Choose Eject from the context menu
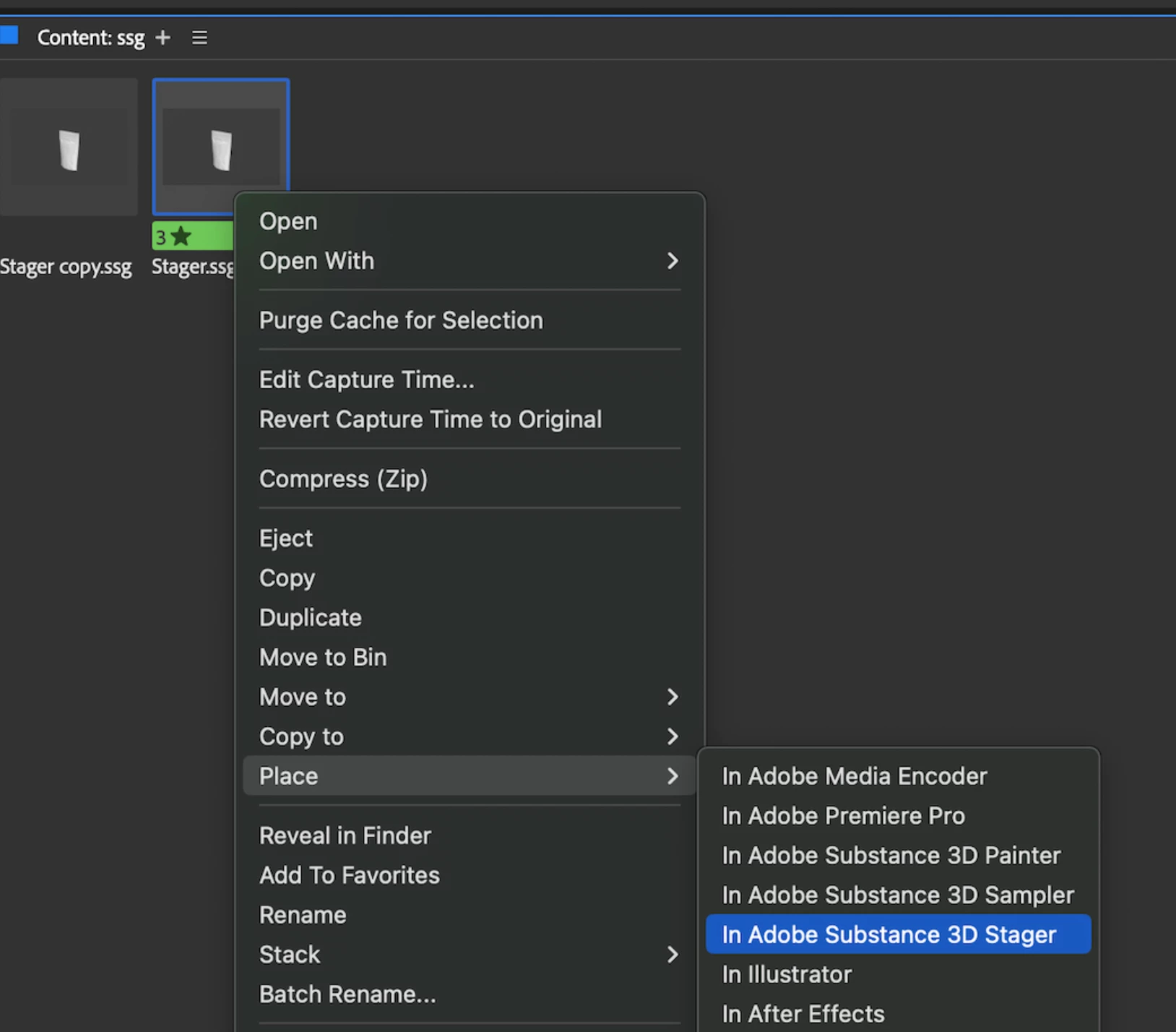 pos(470,538)
